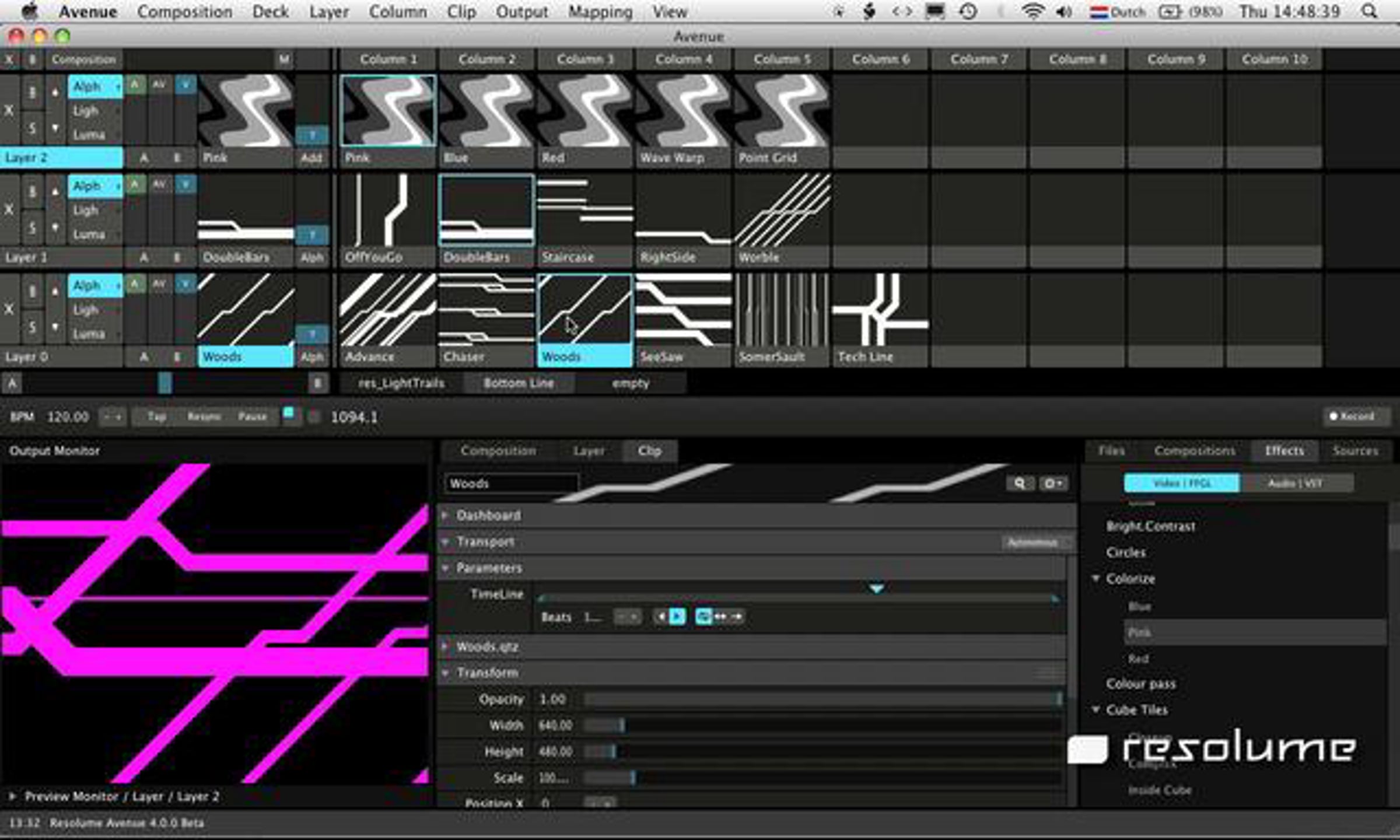Solo Layer 2 with its S button
Image resolution: width=1400 pixels, height=840 pixels.
[x=32, y=128]
